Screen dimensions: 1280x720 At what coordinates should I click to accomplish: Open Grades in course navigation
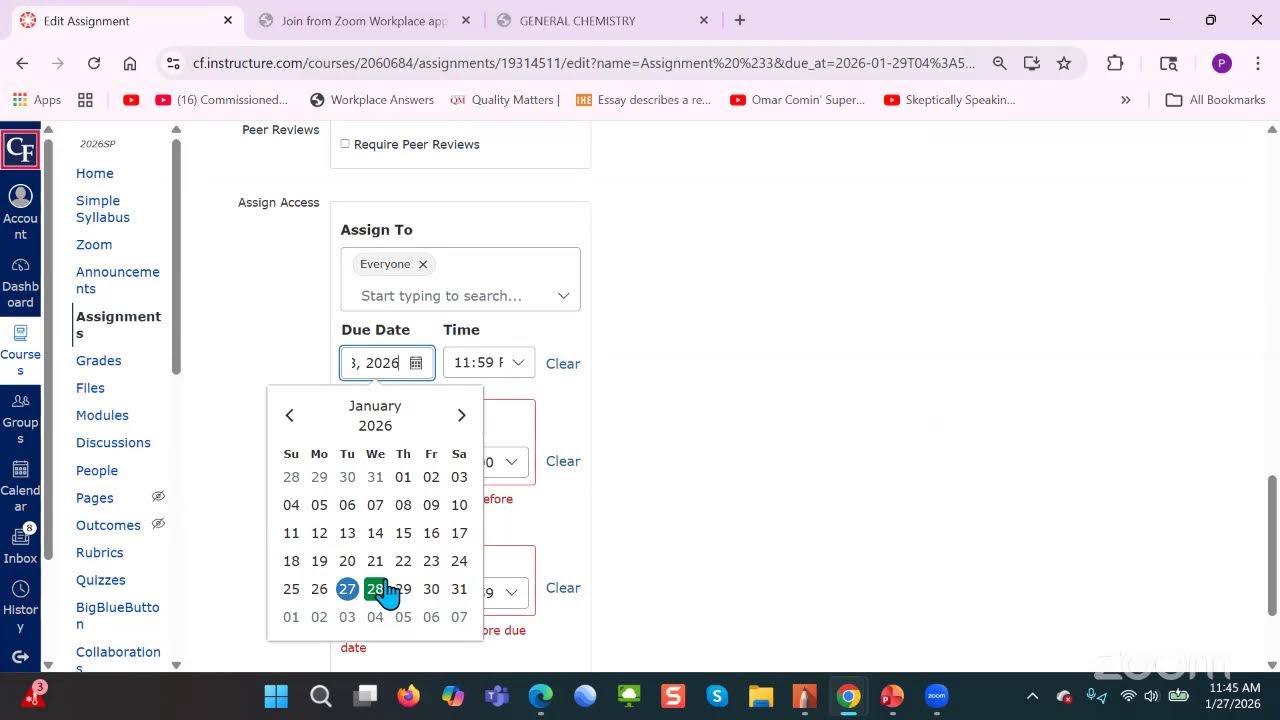pos(99,360)
